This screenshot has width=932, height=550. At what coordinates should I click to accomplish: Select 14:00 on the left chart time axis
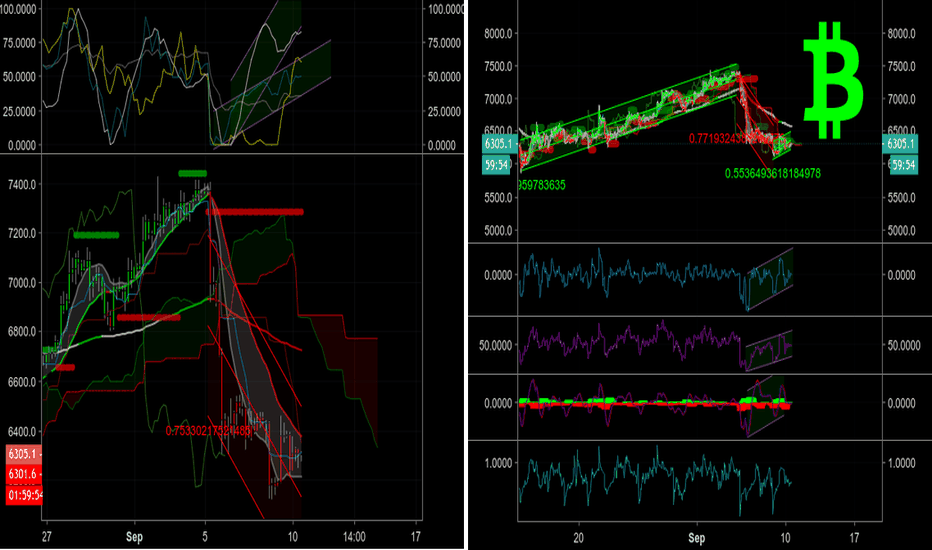coord(354,536)
